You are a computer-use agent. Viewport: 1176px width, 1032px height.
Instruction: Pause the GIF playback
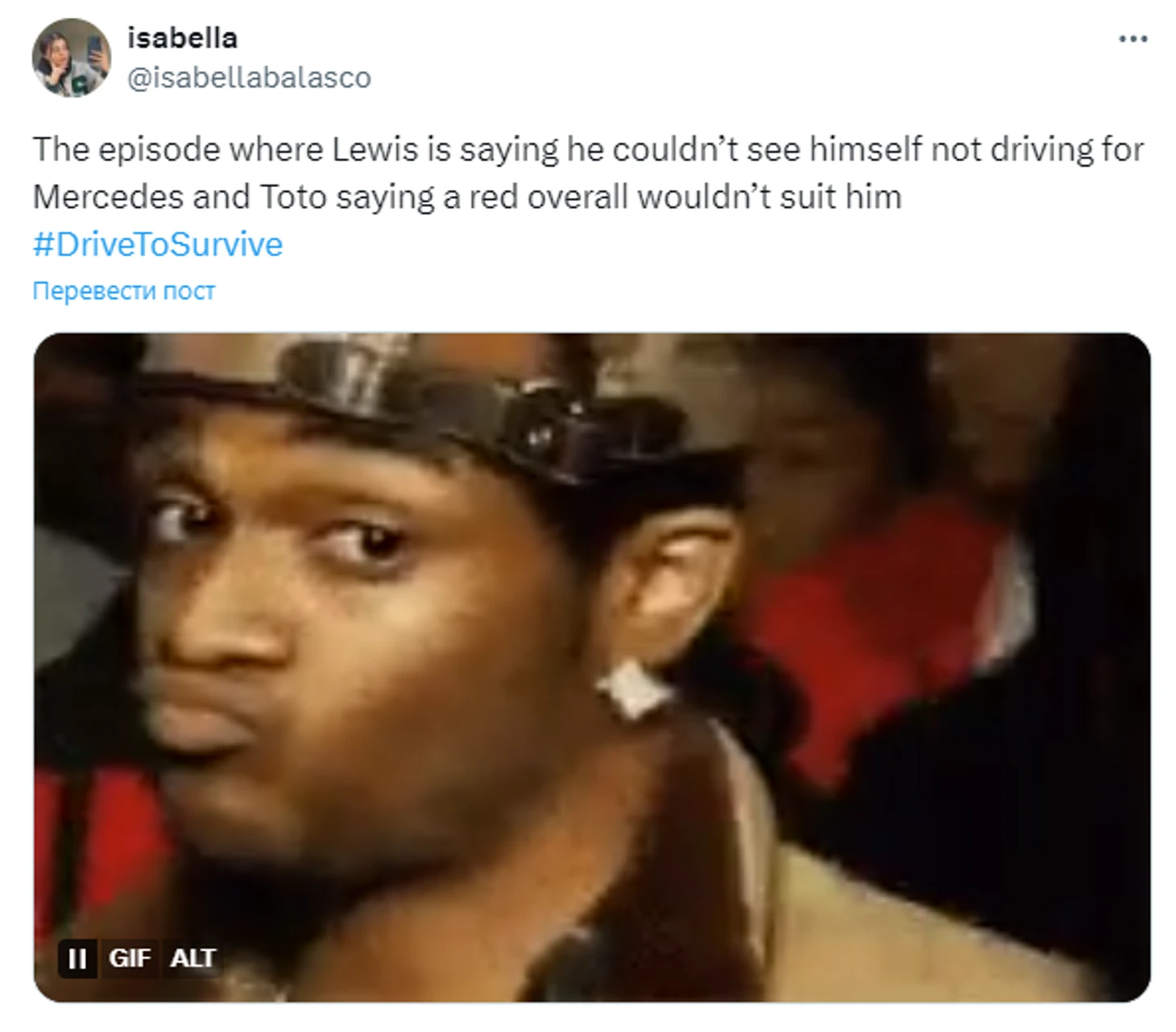pyautogui.click(x=77, y=958)
